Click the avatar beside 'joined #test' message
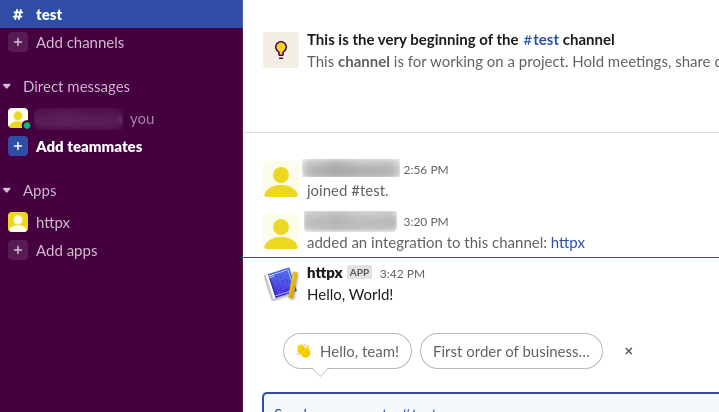Screen dimensions: 719x412 [x=281, y=179]
